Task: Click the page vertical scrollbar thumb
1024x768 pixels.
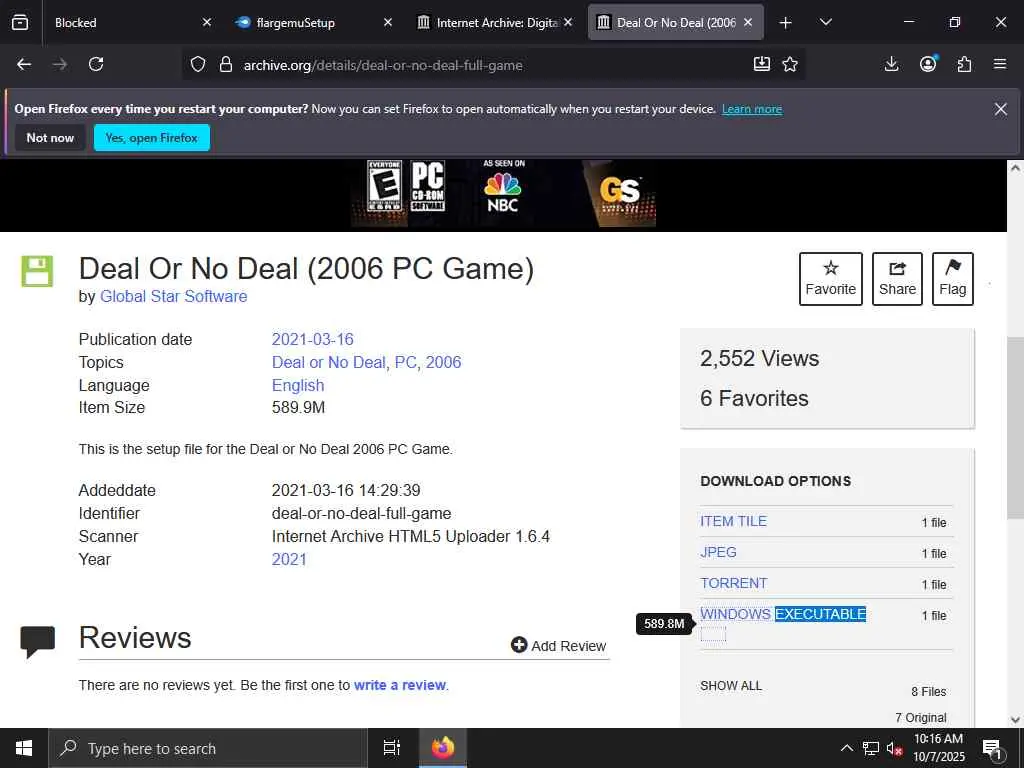Action: (1015, 428)
